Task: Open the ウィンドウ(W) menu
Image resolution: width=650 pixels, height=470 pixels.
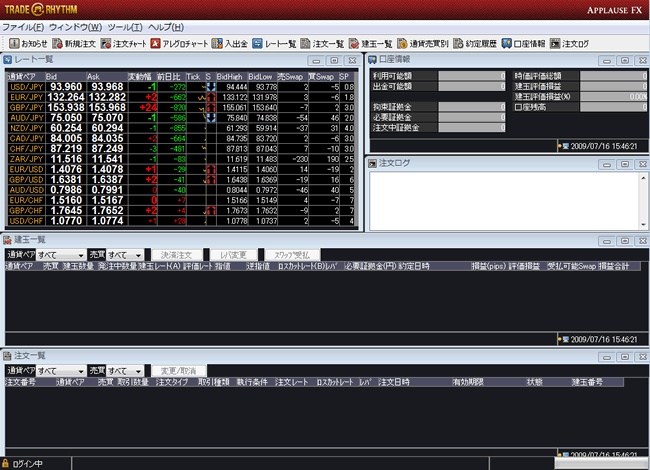Action: tap(75, 27)
